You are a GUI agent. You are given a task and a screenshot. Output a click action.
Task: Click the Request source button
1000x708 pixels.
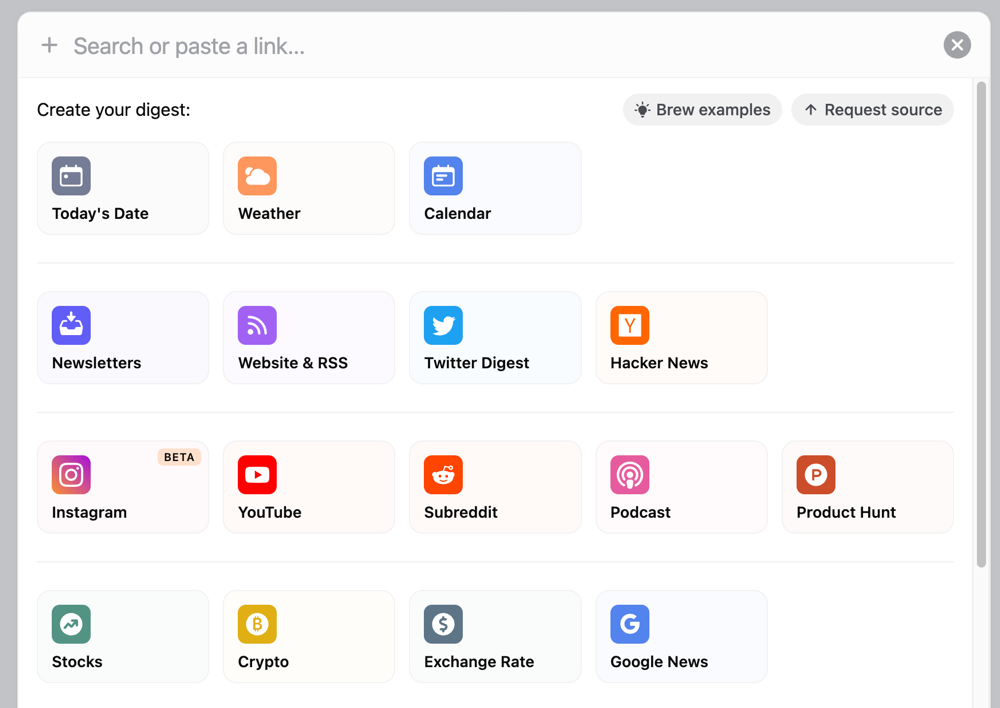click(x=872, y=110)
